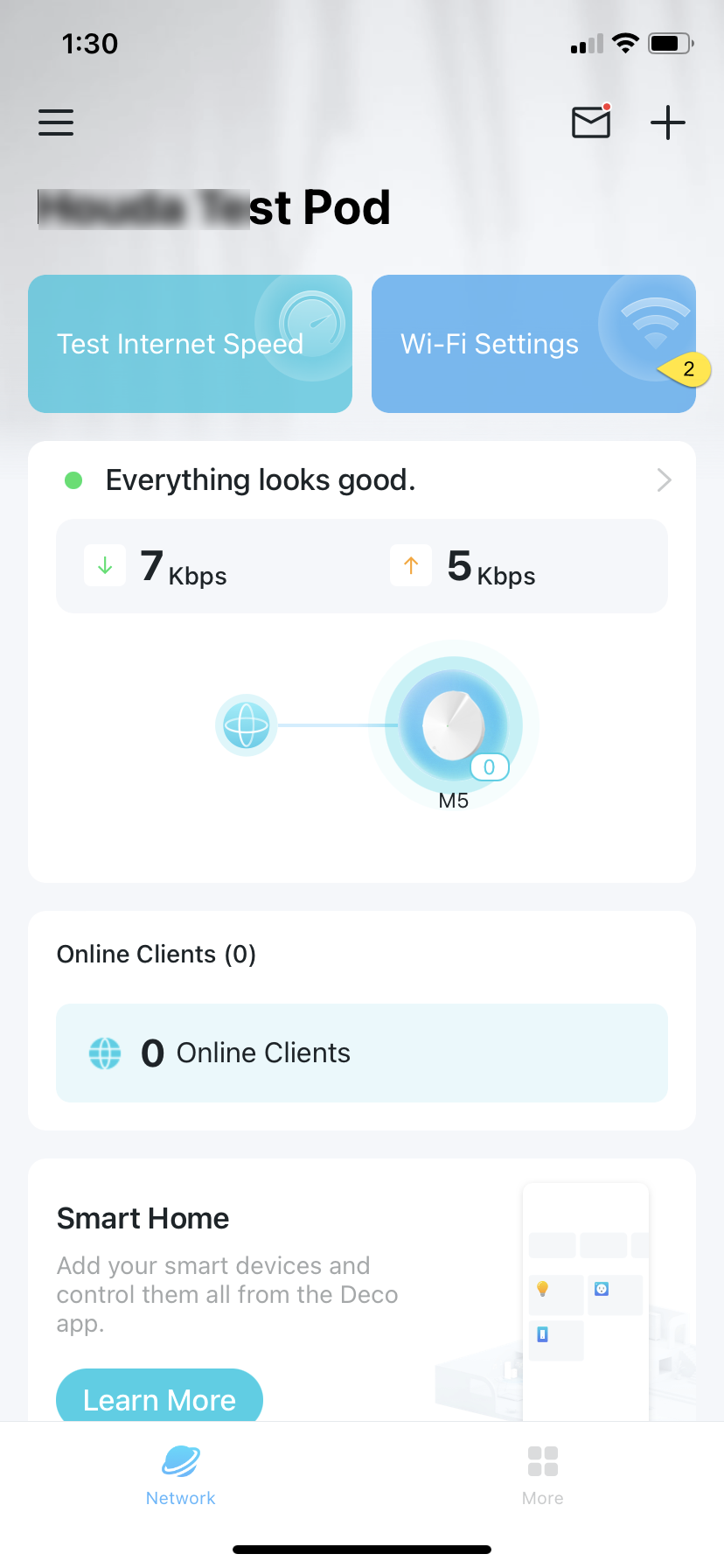Open the messages envelope icon
Image resolution: width=724 pixels, height=1568 pixels.
[591, 122]
